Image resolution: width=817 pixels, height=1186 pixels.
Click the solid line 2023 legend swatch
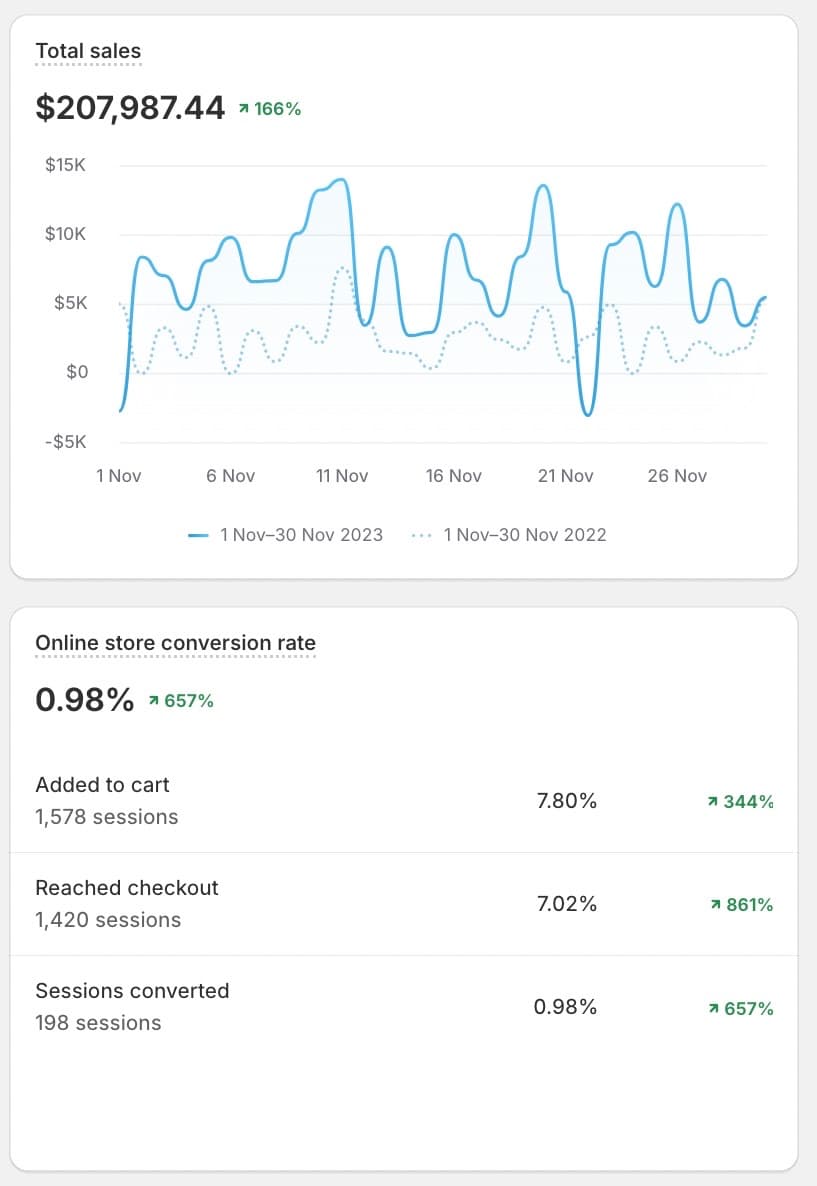198,536
